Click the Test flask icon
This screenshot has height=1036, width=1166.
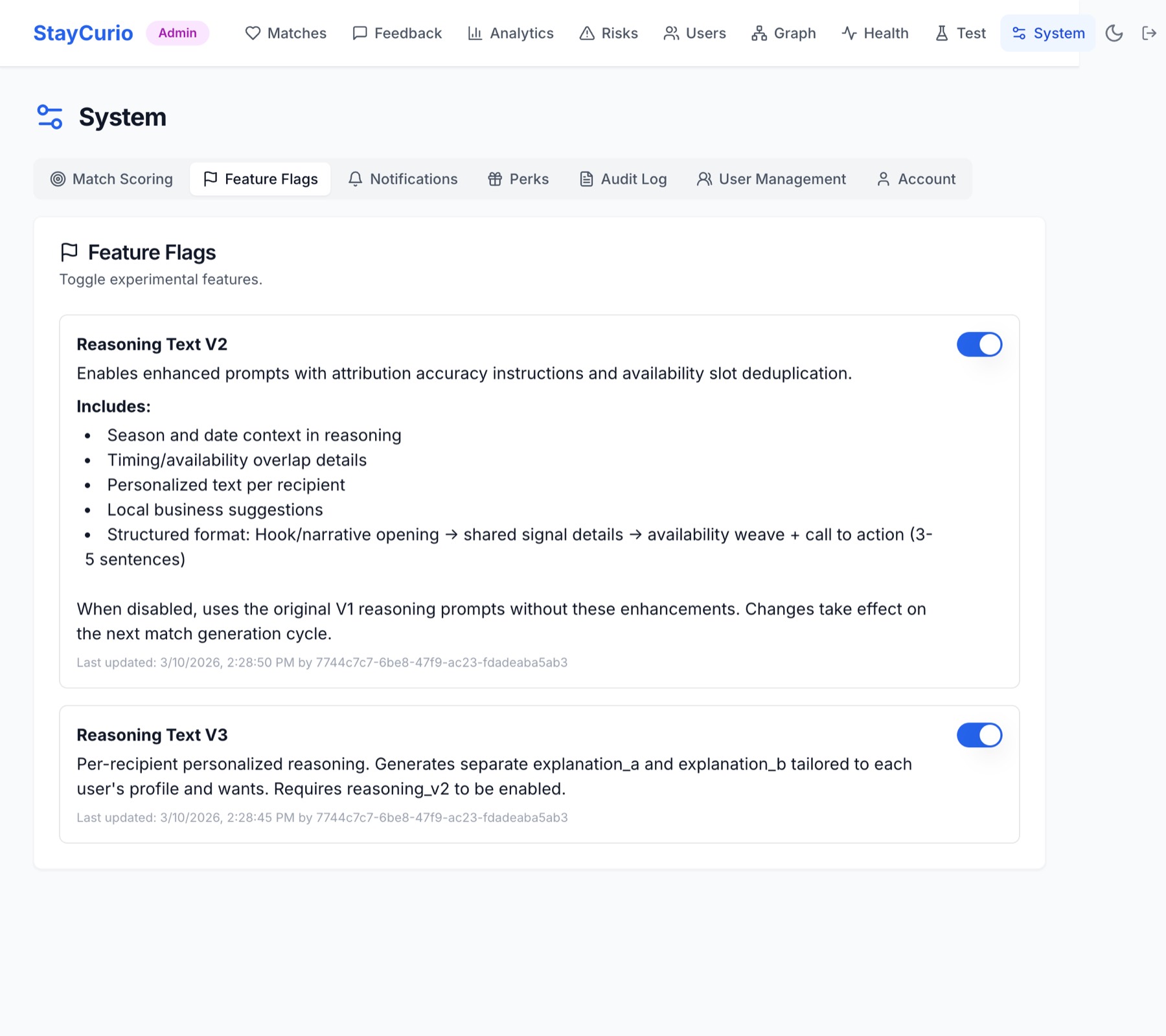[x=942, y=33]
